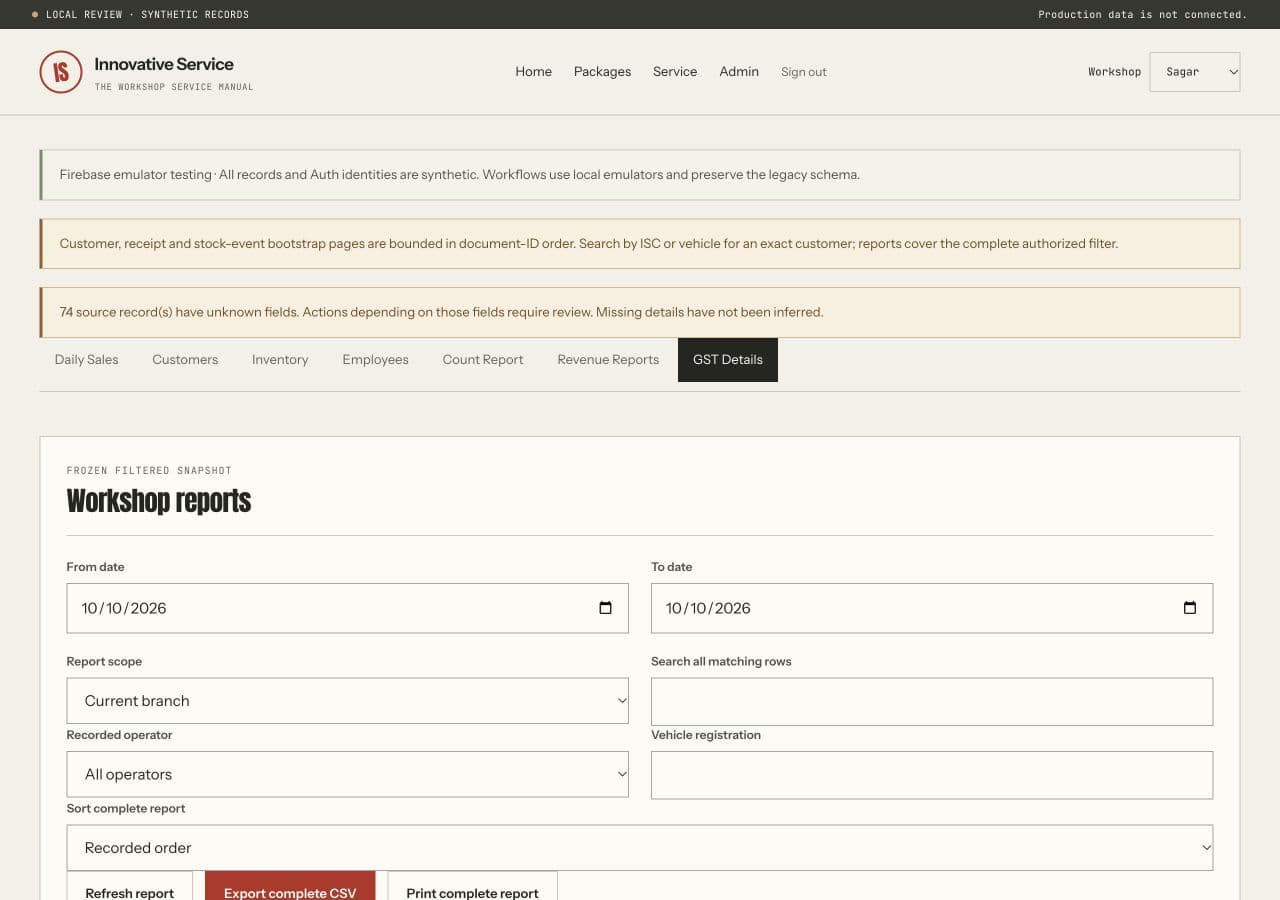Switch to the Inventory tab
This screenshot has width=1280, height=900.
point(280,360)
